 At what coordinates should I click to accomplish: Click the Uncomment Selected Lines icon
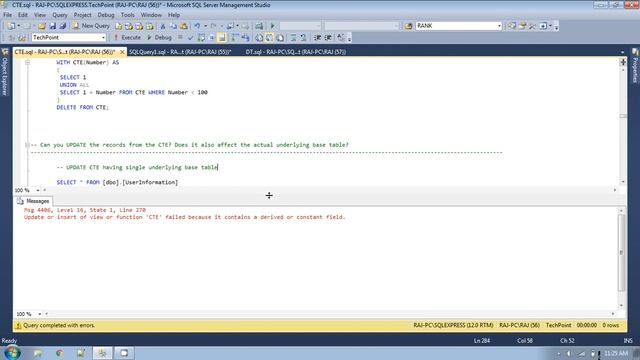click(x=303, y=38)
